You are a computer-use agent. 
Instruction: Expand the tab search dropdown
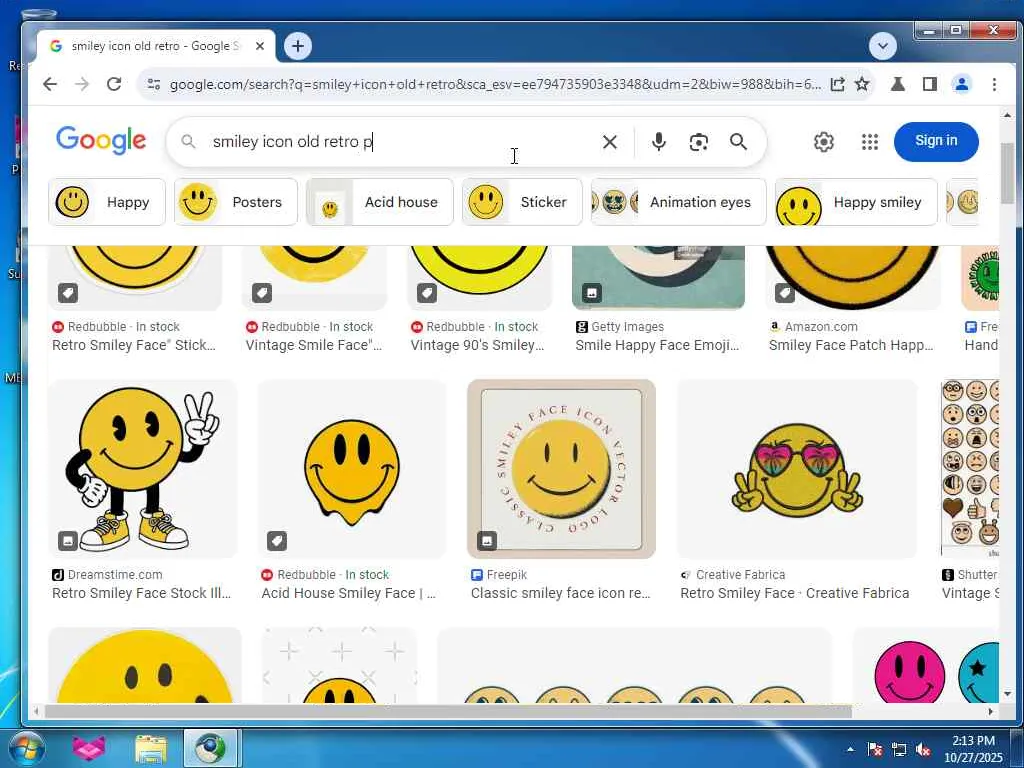click(882, 46)
